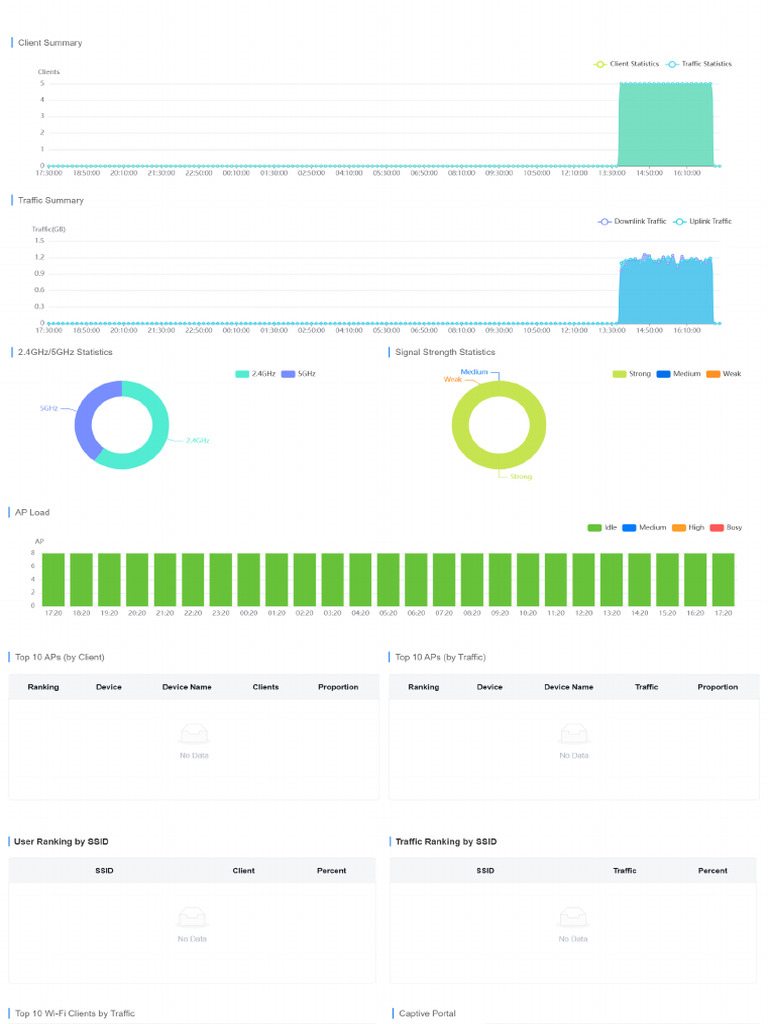Select the 20:20 bar in AP Load
This screenshot has width=768, height=1024.
tap(137, 579)
